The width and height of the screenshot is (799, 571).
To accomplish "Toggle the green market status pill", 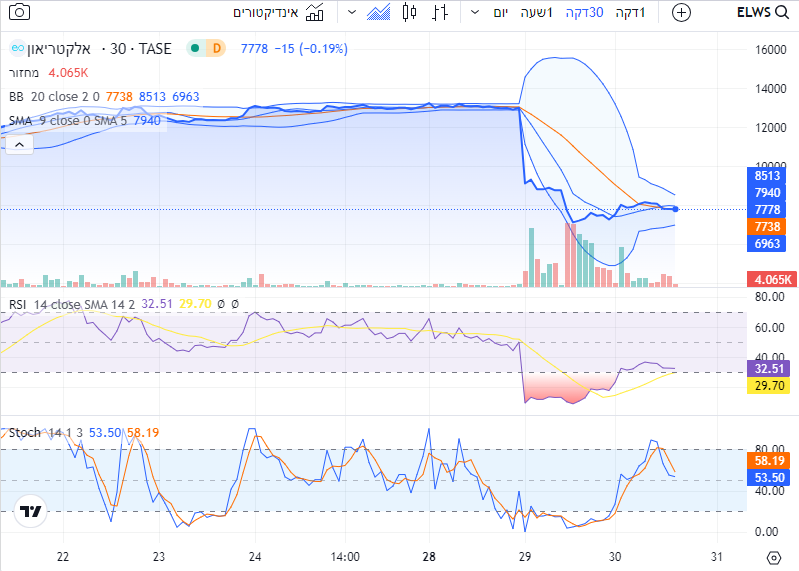I will pyautogui.click(x=195, y=48).
